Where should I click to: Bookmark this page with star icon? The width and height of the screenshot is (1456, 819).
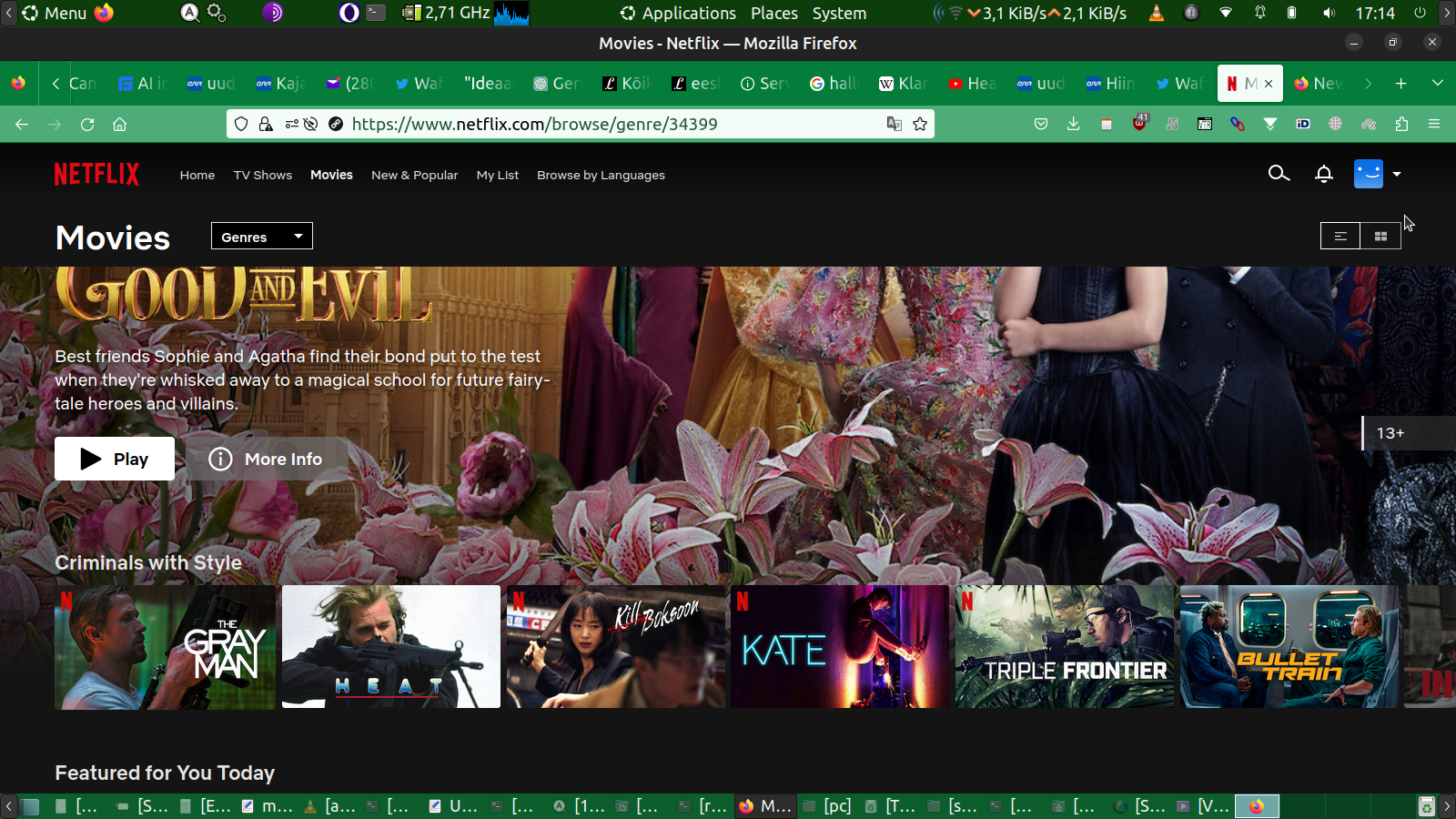click(x=920, y=124)
